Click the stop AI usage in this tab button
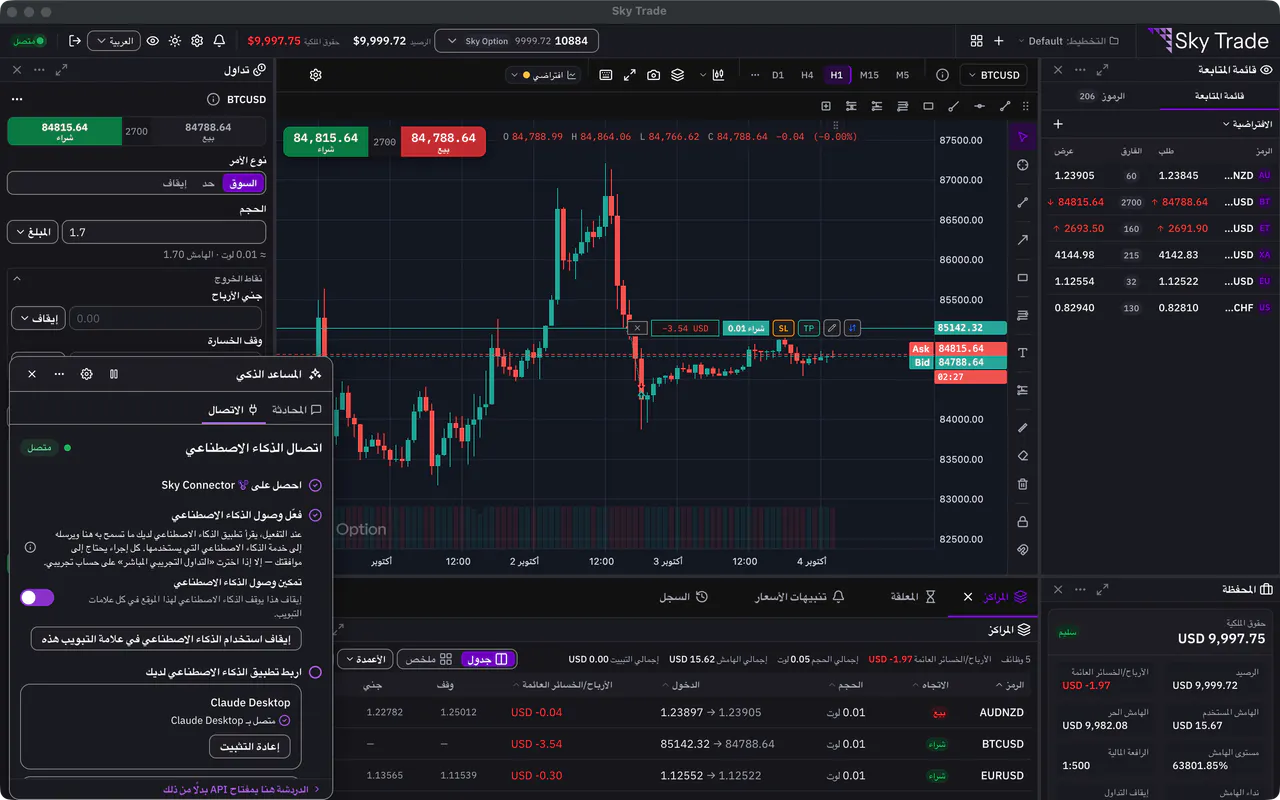The height and width of the screenshot is (800, 1280). tap(166, 638)
